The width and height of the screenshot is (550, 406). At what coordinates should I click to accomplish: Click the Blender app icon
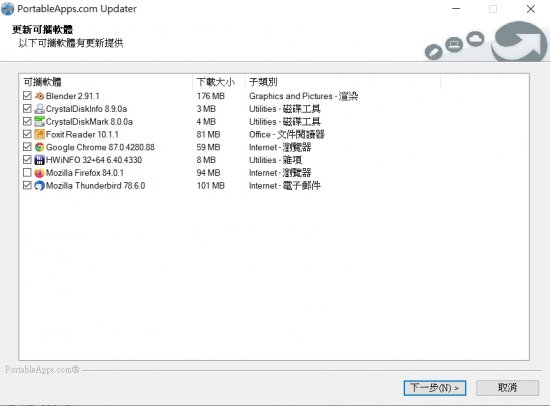point(39,96)
